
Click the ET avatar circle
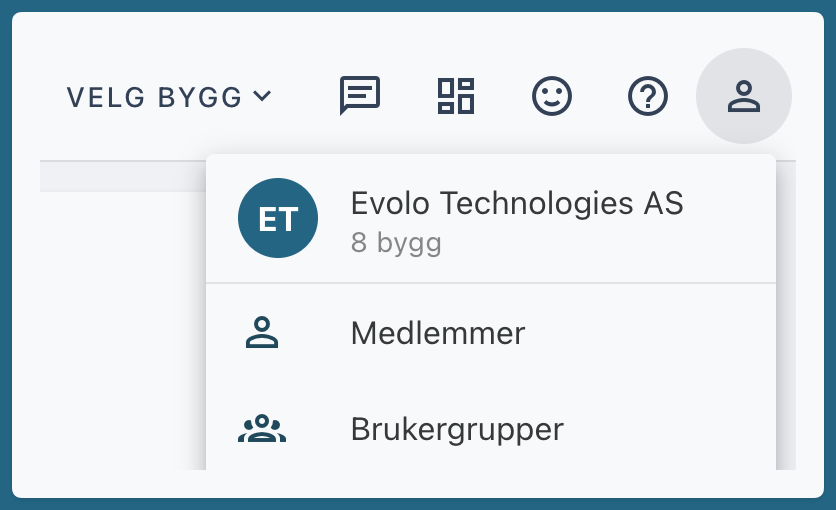coord(278,218)
